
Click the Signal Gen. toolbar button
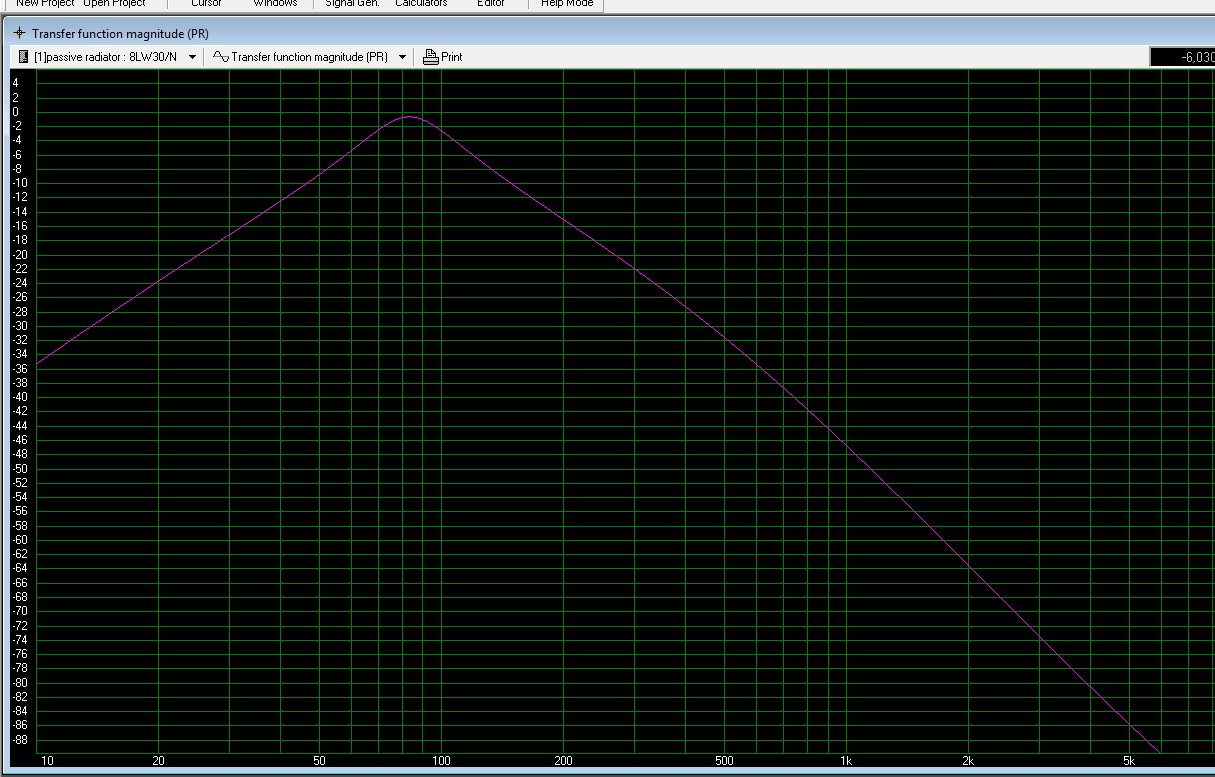click(352, 3)
